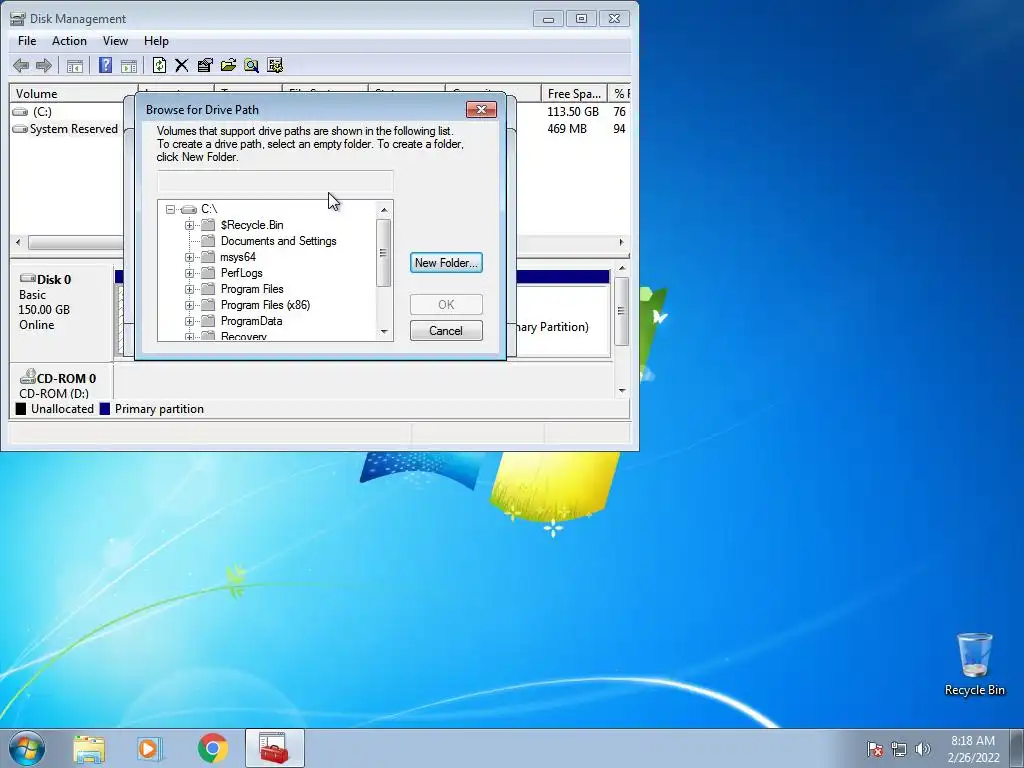Expand the PerfLogs folder node
Viewport: 1024px width, 768px height.
[x=189, y=273]
